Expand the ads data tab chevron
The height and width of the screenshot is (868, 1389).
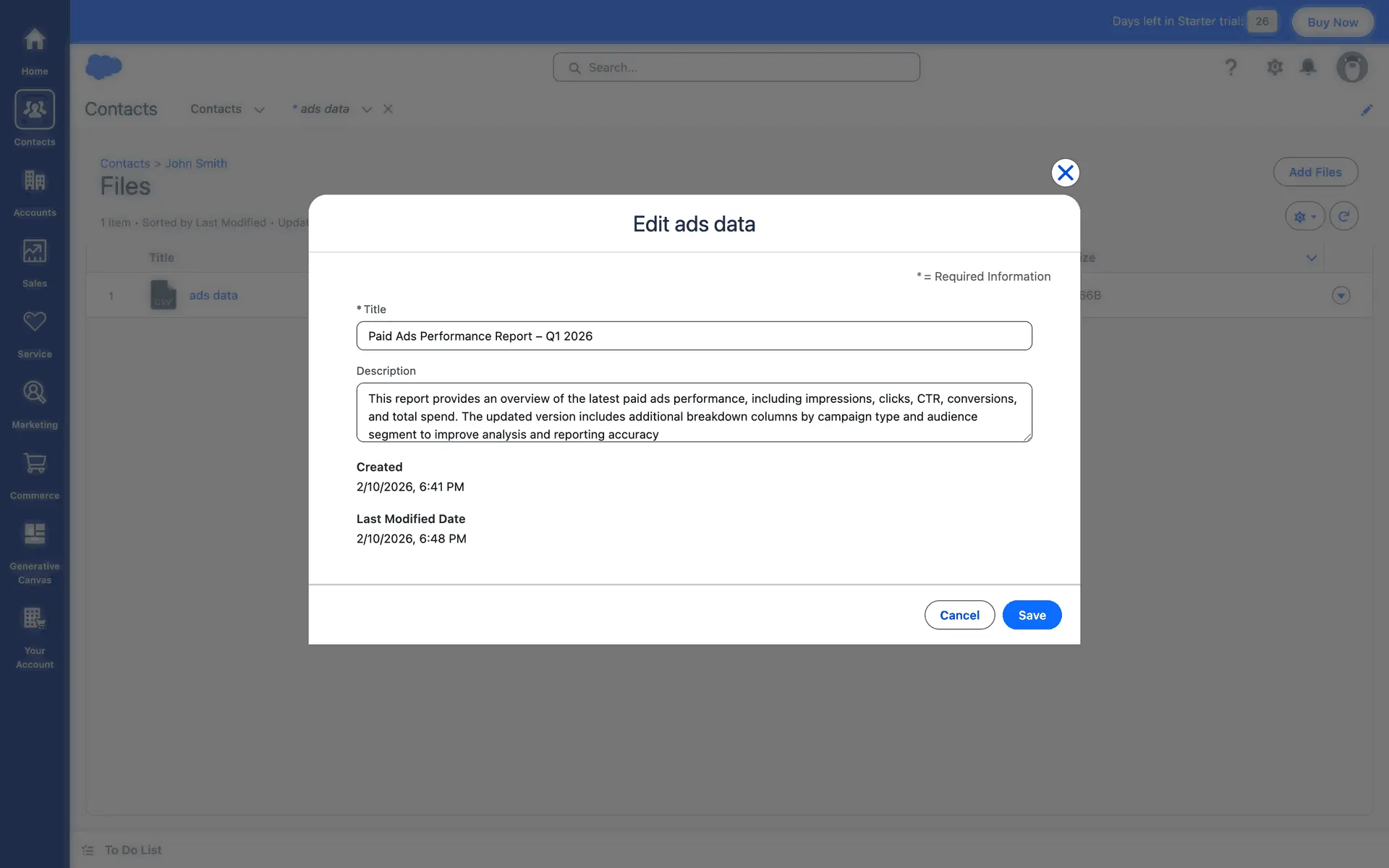[367, 110]
